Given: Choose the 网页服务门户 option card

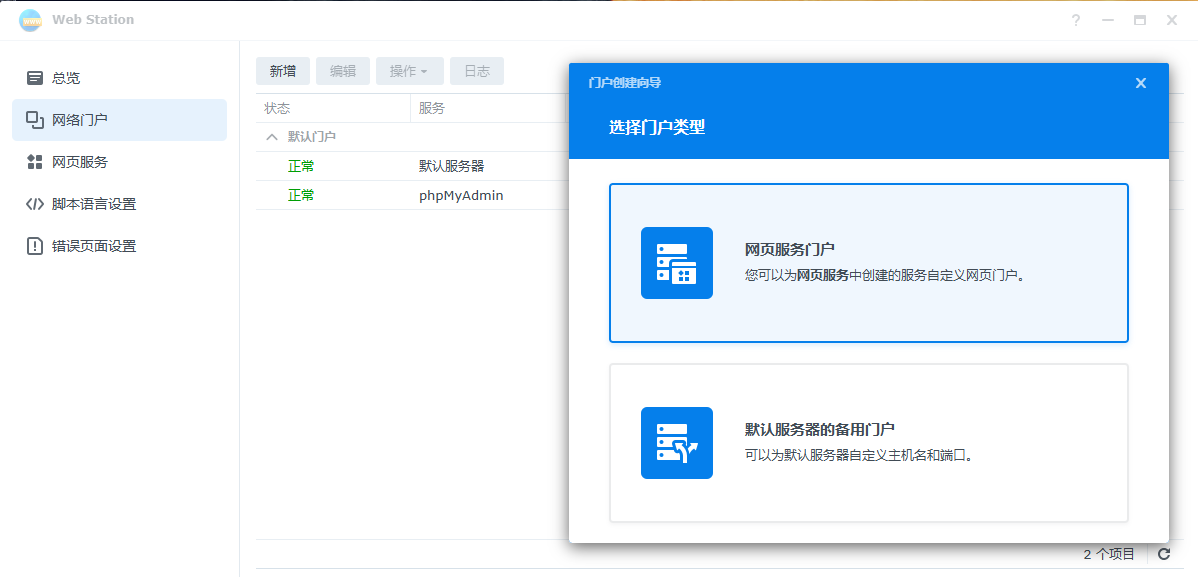Looking at the screenshot, I should point(869,263).
